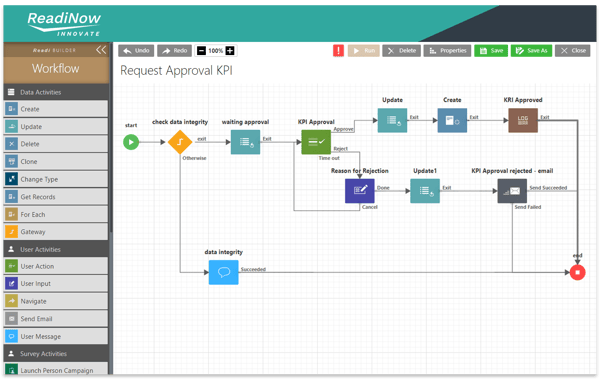Image resolution: width=600 pixels, height=384 pixels.
Task: Click the Send Failed label
Action: tap(528, 207)
